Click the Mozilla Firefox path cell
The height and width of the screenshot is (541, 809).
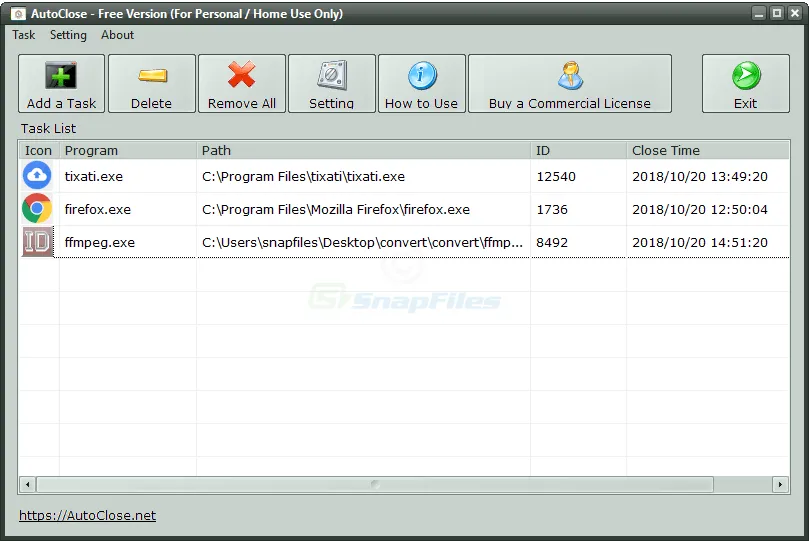336,209
